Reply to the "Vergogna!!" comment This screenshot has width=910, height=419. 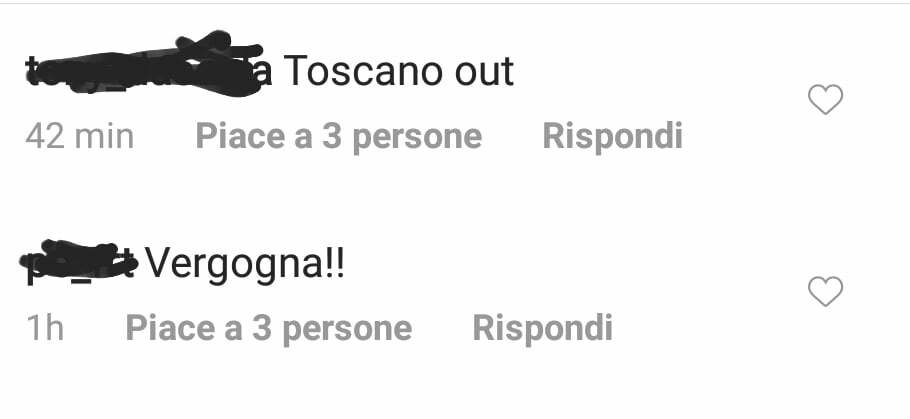click(543, 328)
